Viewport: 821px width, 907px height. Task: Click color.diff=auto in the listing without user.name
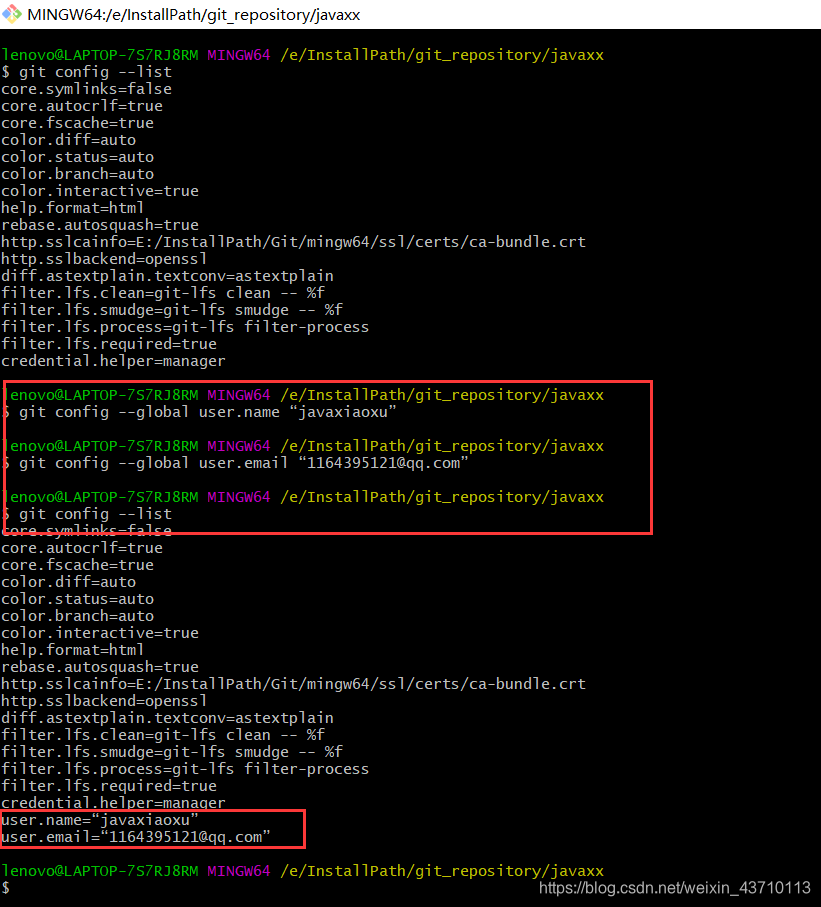pos(68,140)
